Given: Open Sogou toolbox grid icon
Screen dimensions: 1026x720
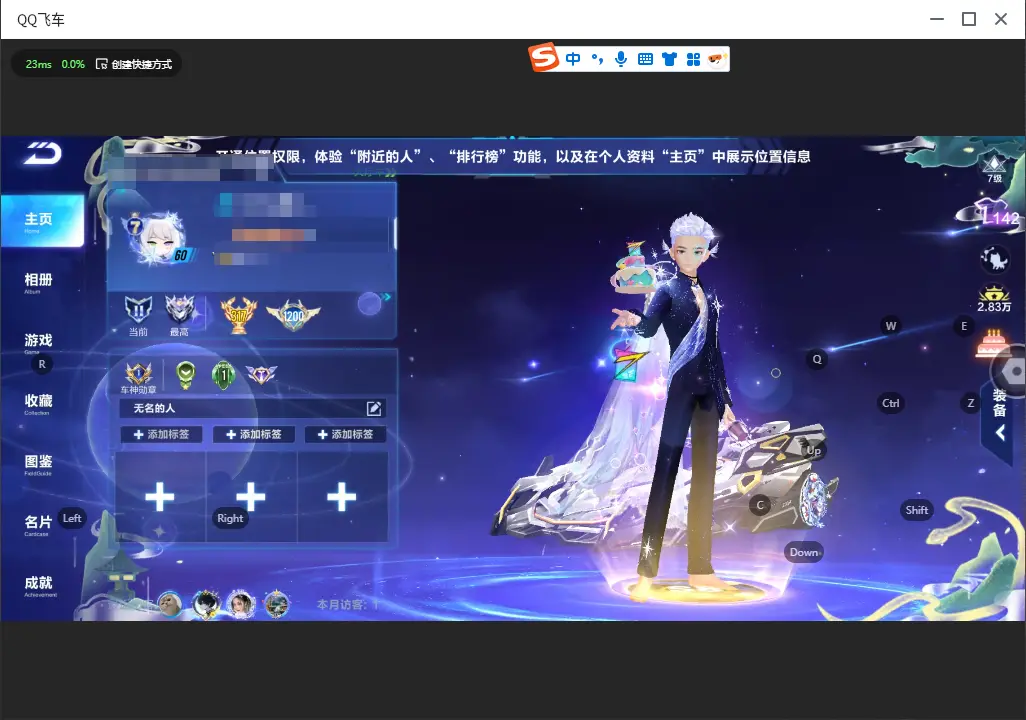Looking at the screenshot, I should click(x=694, y=59).
